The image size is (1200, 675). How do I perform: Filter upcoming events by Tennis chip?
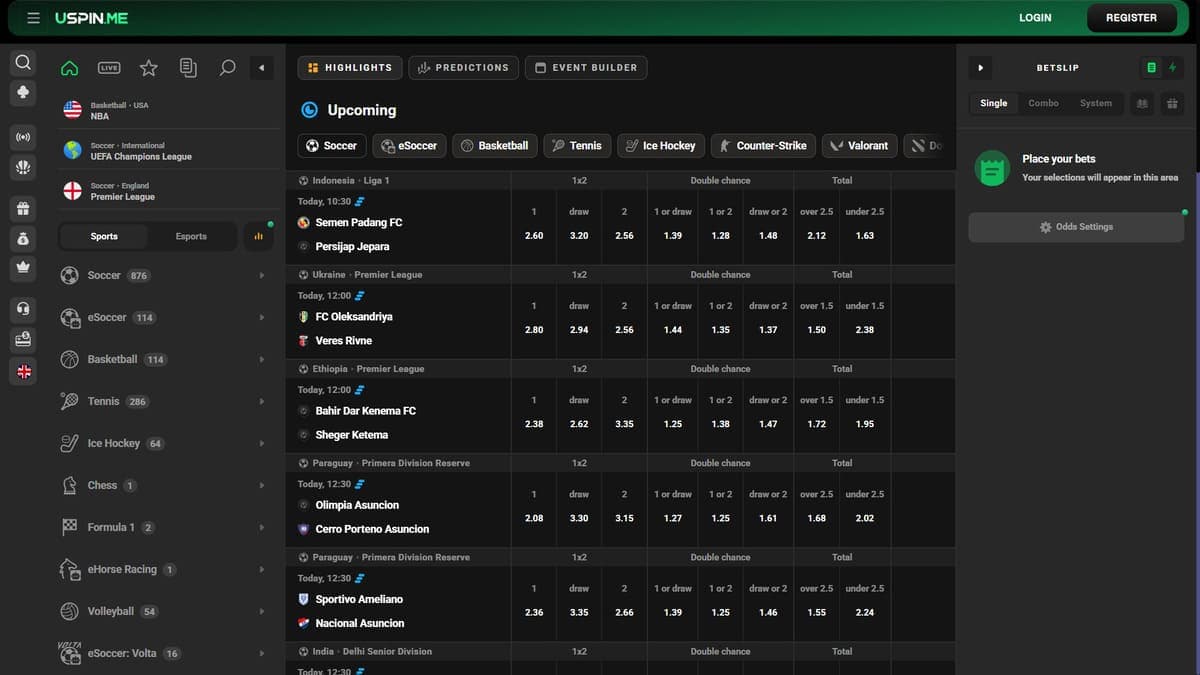point(577,146)
